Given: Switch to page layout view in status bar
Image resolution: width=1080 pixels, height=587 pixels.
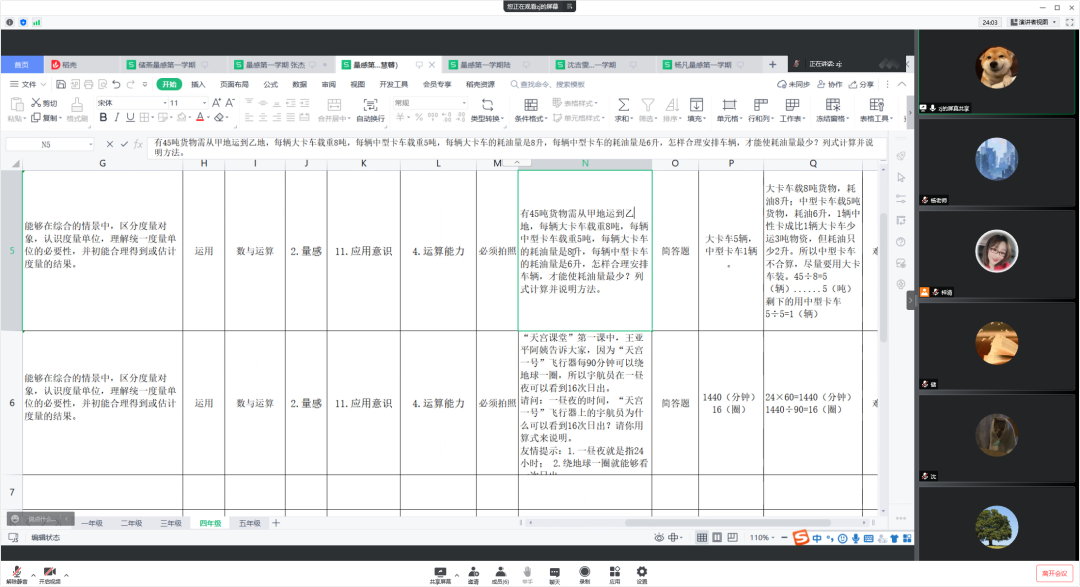Looking at the screenshot, I should 717,537.
